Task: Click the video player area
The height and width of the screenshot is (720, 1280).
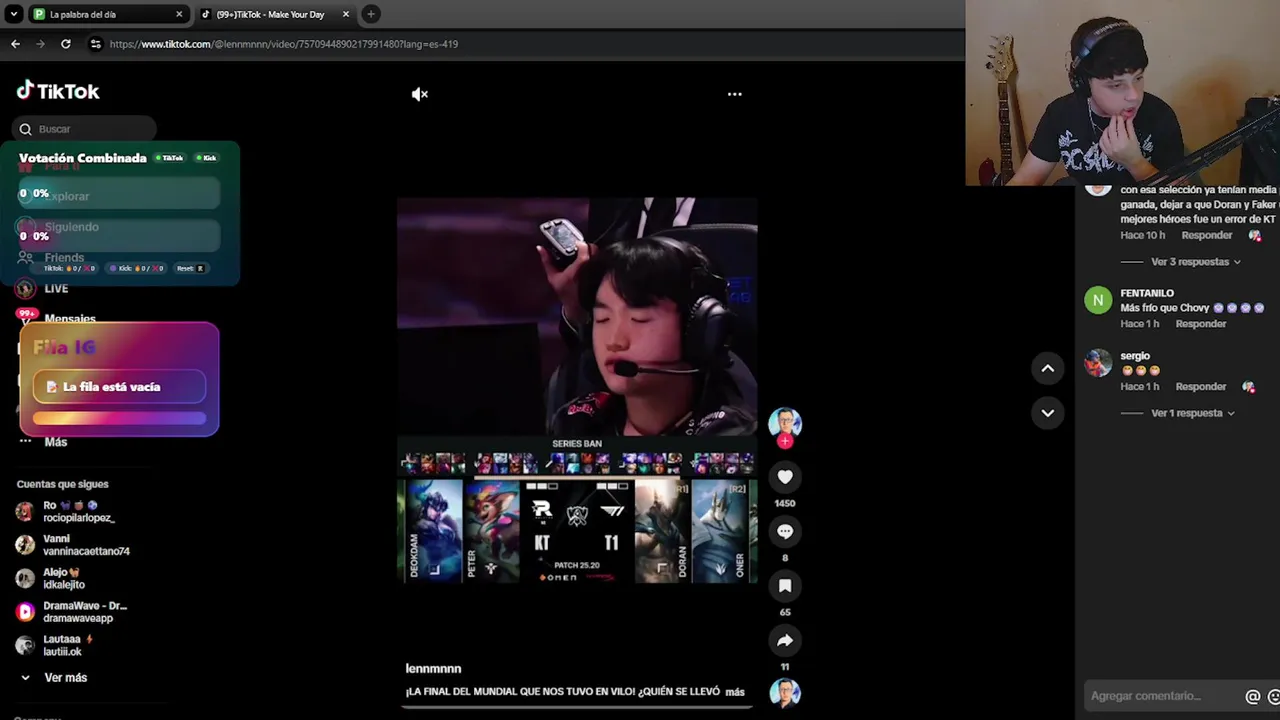Action: [x=577, y=390]
